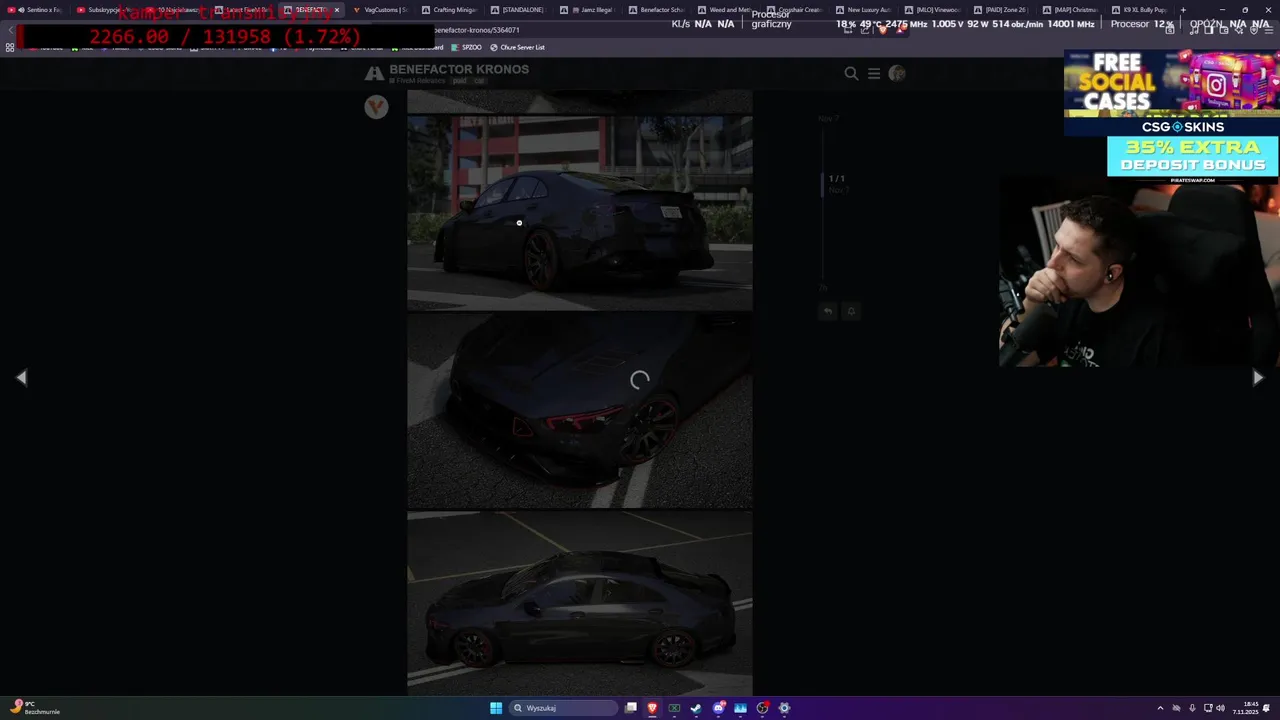Focus the taskbar 'Wyszukaj' search box

tap(564, 708)
